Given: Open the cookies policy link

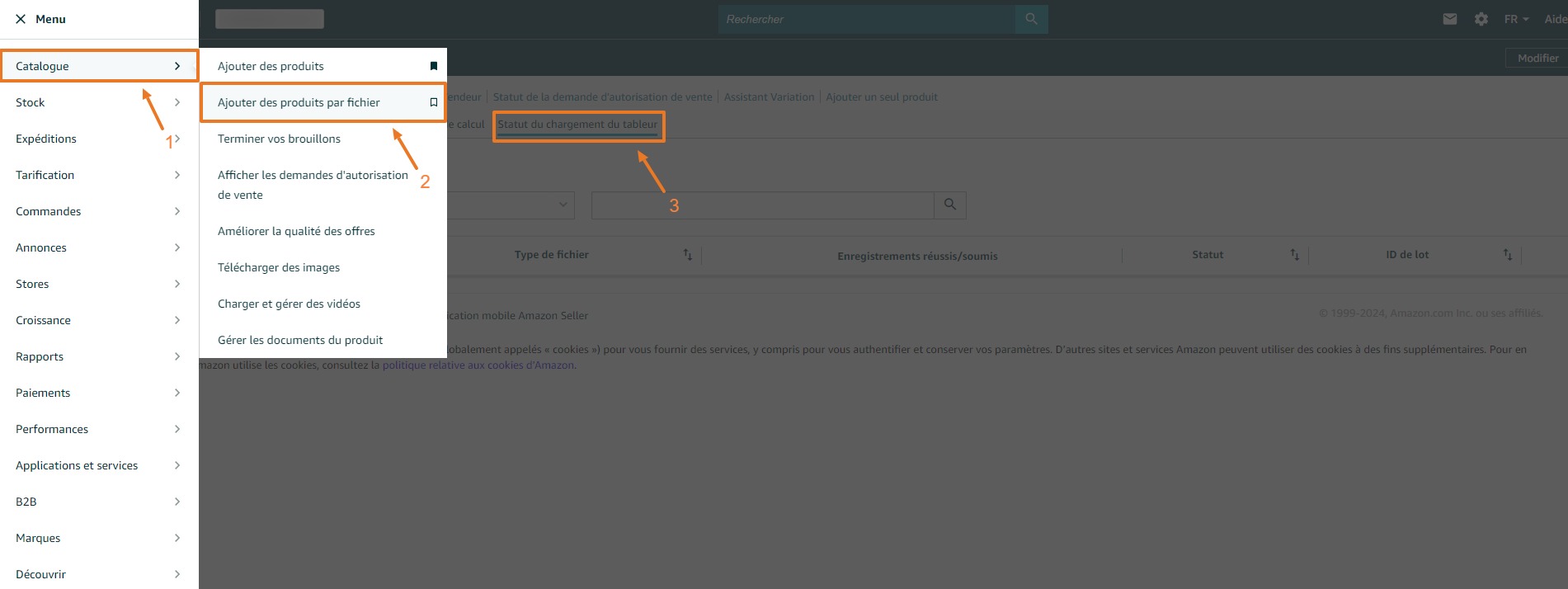Looking at the screenshot, I should coord(478,365).
